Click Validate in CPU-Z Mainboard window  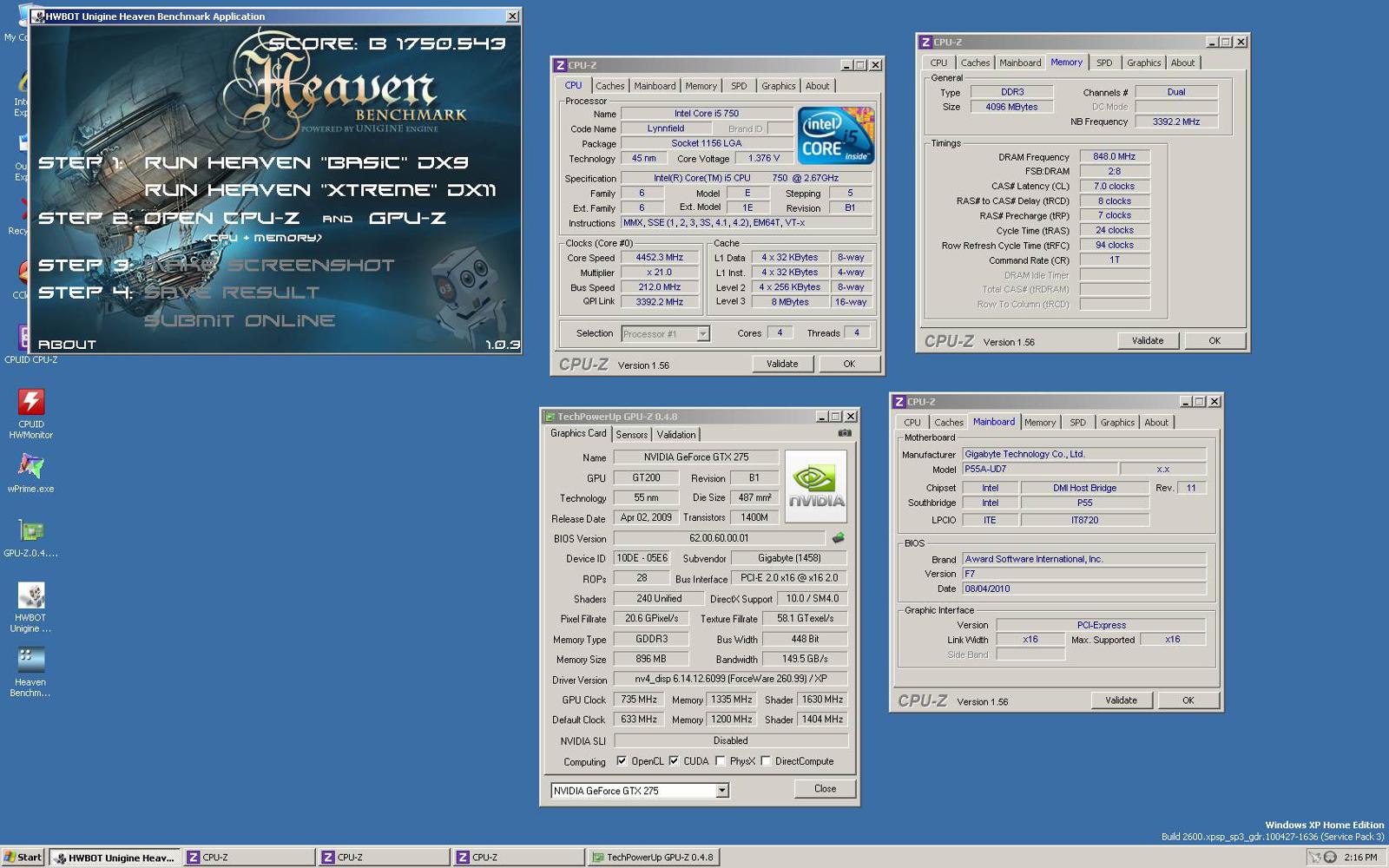[1121, 700]
